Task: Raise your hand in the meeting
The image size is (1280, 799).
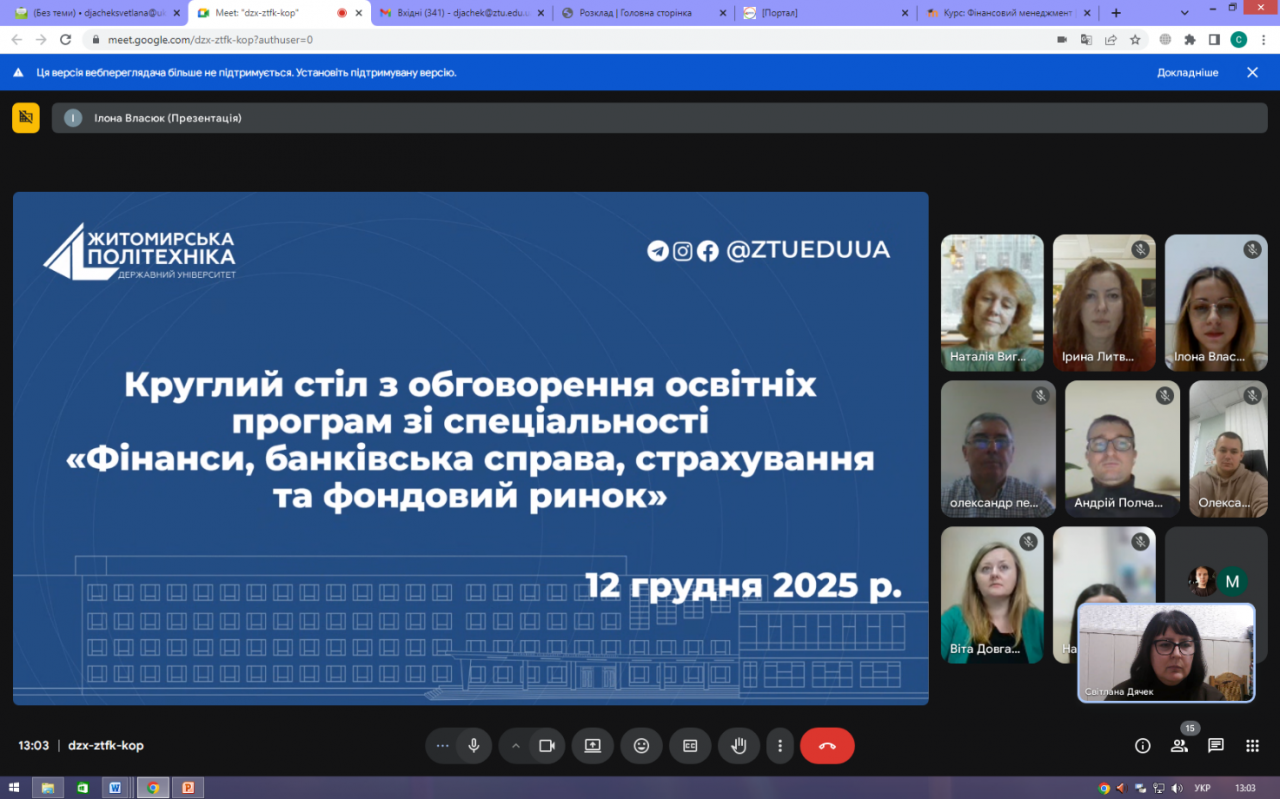Action: 739,746
